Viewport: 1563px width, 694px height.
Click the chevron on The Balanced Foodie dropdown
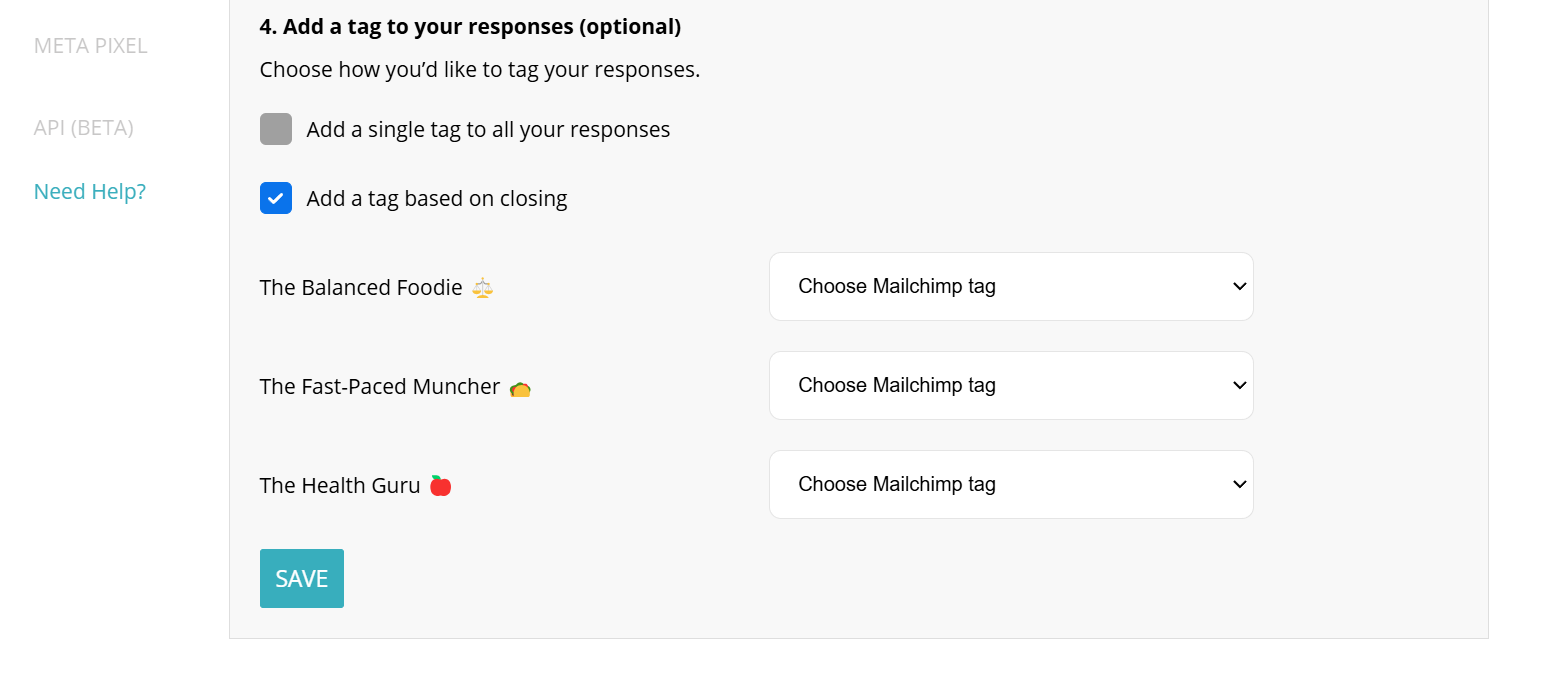1239,286
